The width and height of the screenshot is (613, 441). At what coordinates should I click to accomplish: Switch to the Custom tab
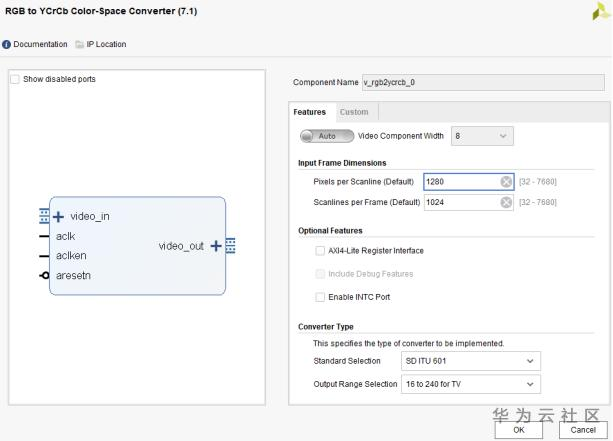[354, 112]
